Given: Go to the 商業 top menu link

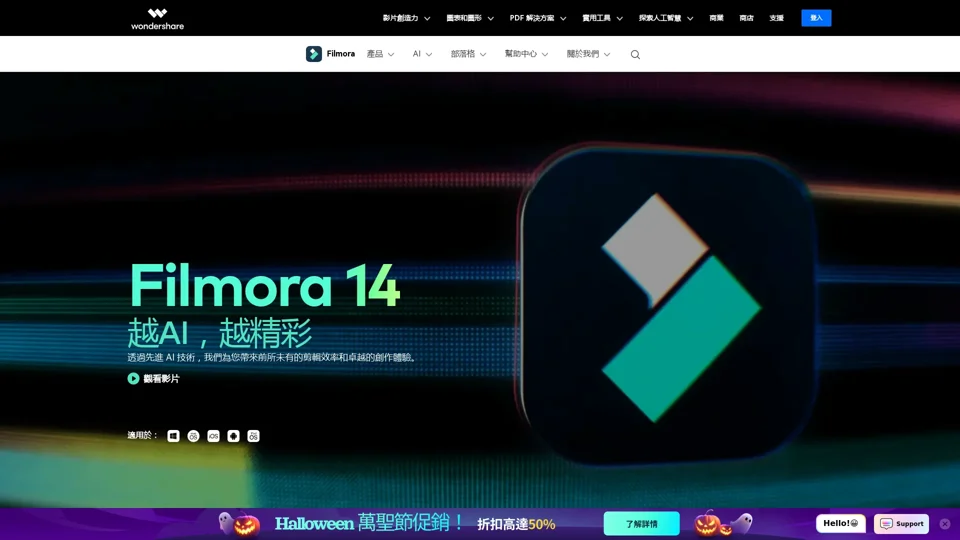Looking at the screenshot, I should (x=716, y=18).
